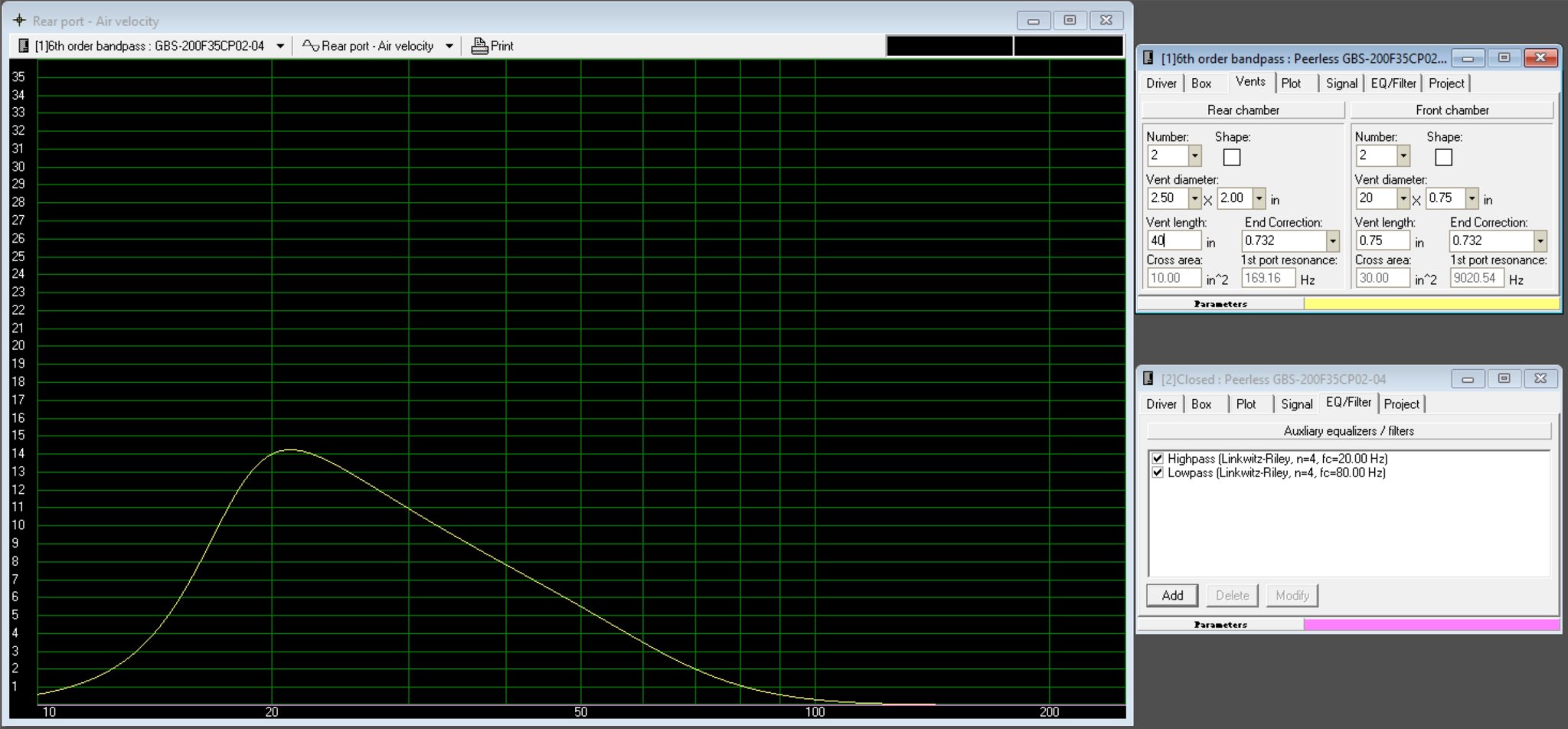This screenshot has height=729, width=1568.
Task: Click the Parameters label in the bandpass window
Action: click(1220, 304)
